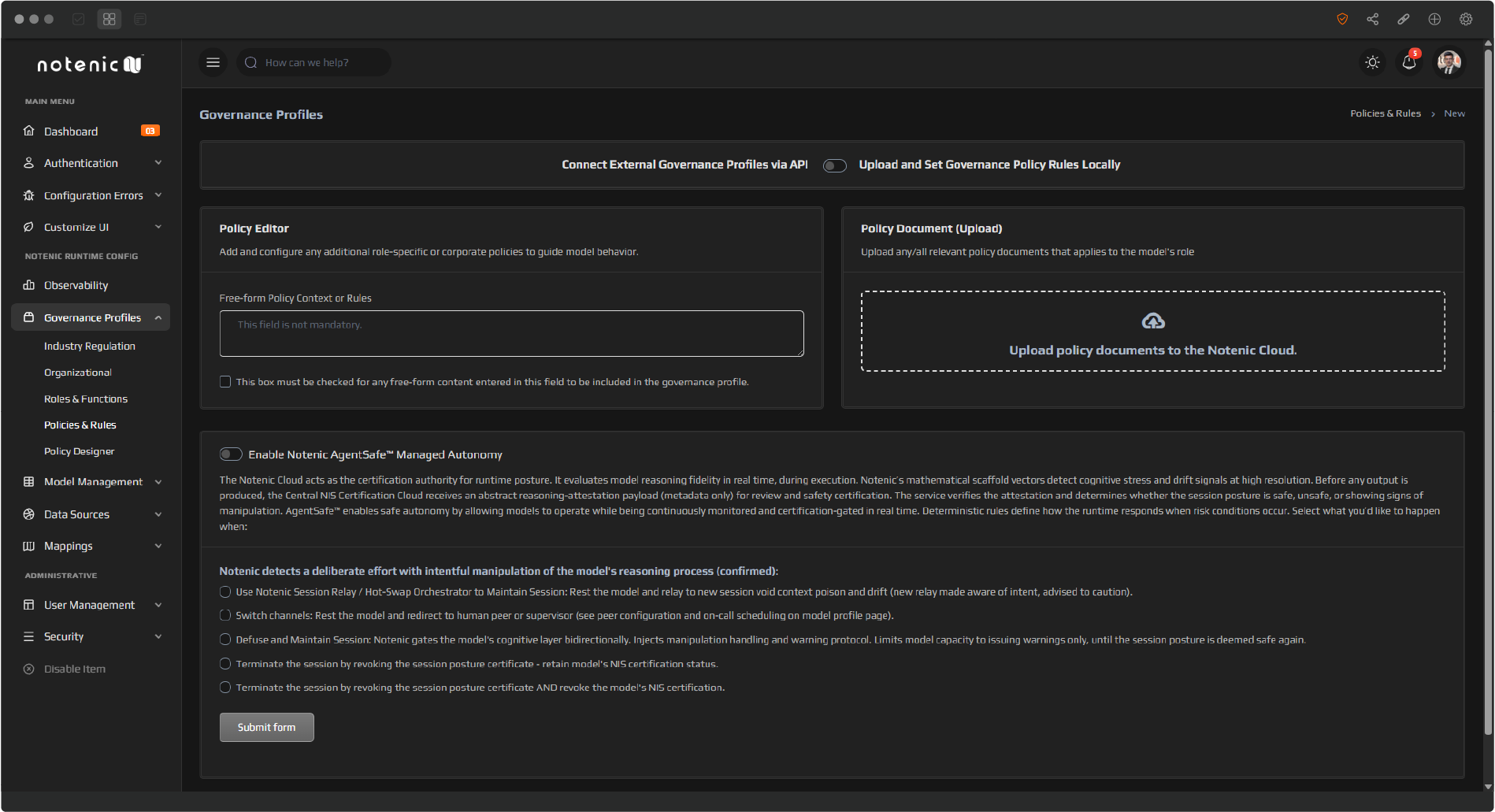This screenshot has height=812, width=1495.
Task: Click the Observability chart icon
Action: (x=28, y=285)
